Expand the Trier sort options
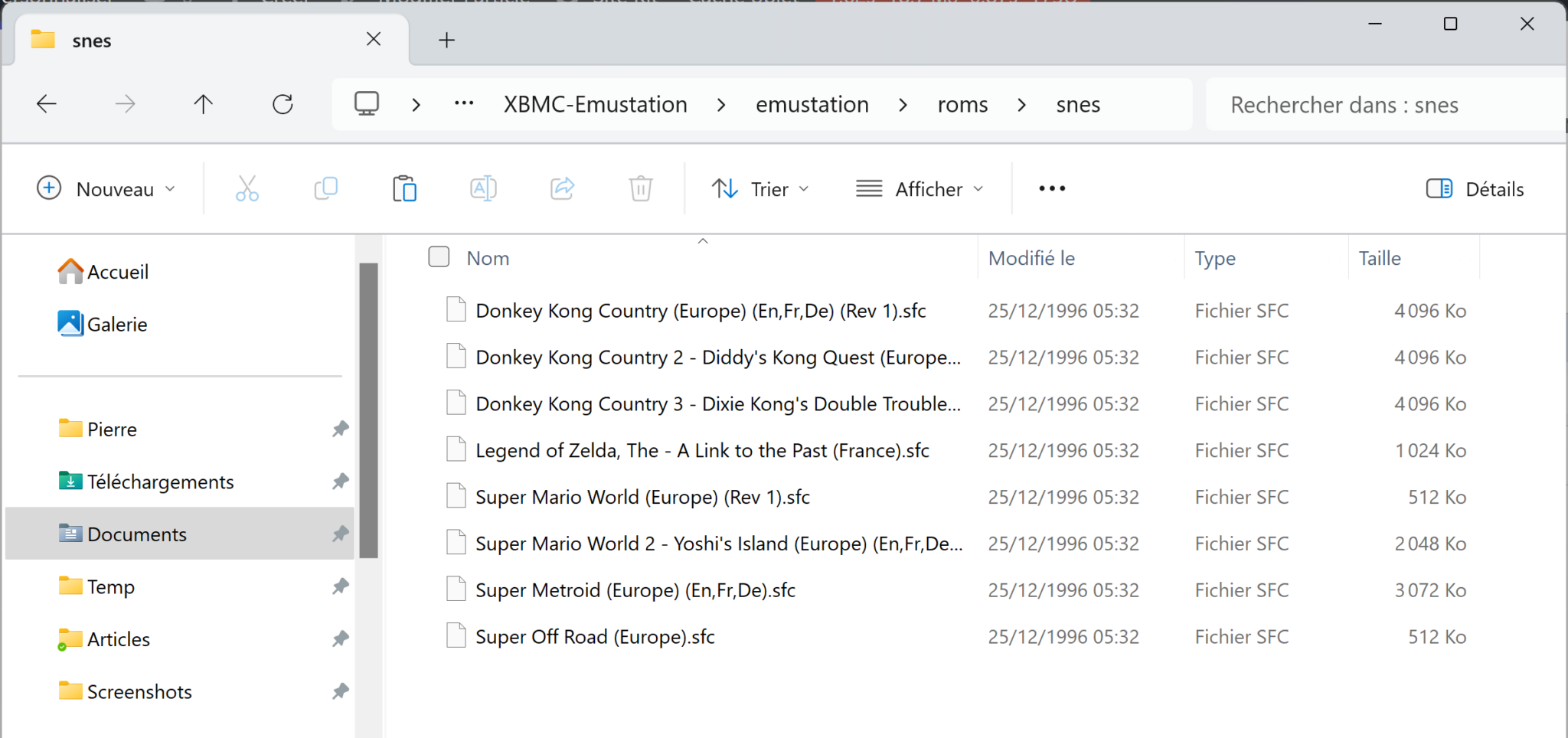 coord(759,189)
